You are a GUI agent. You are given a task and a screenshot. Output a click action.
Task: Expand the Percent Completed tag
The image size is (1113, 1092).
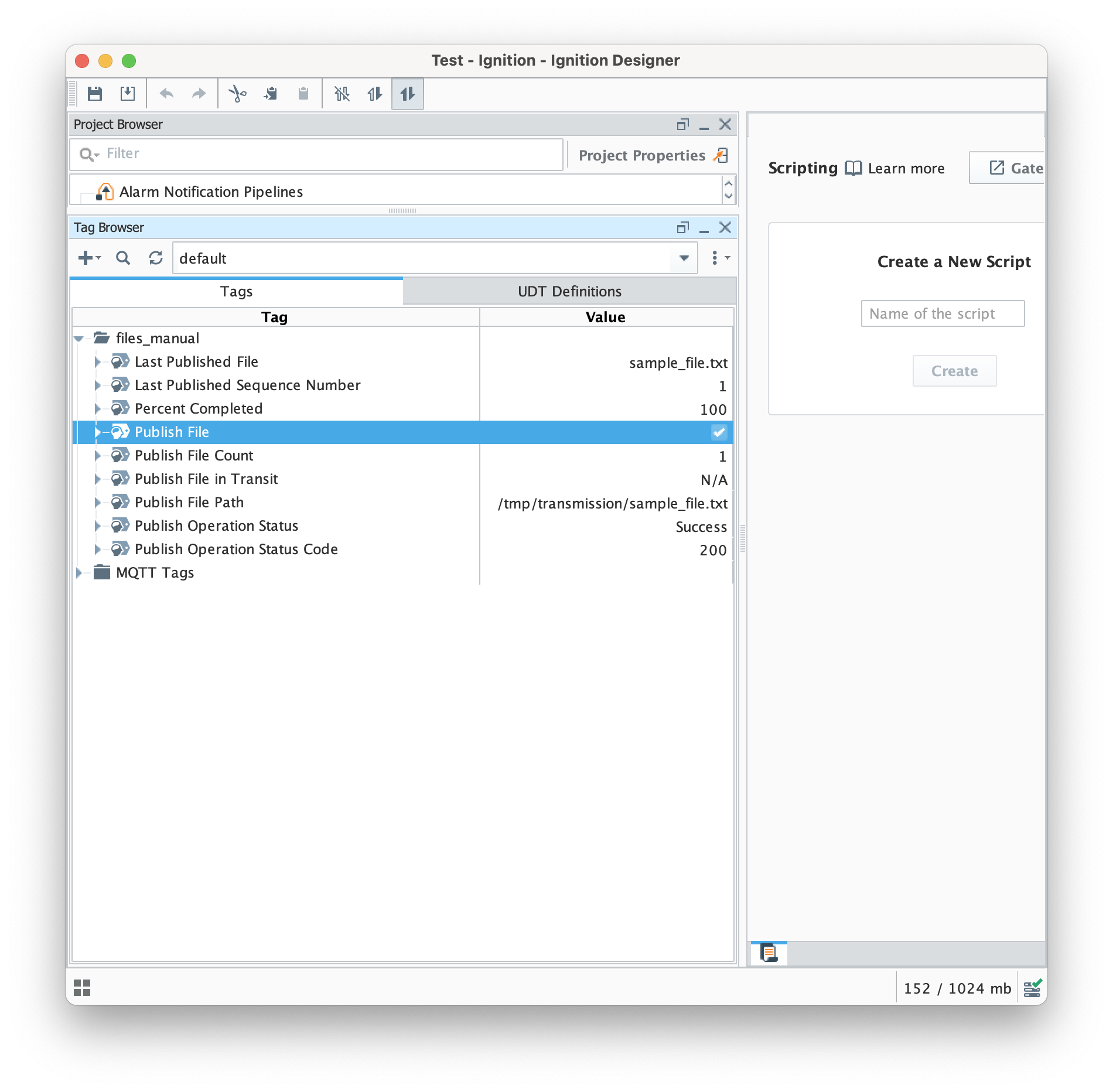pyautogui.click(x=97, y=409)
